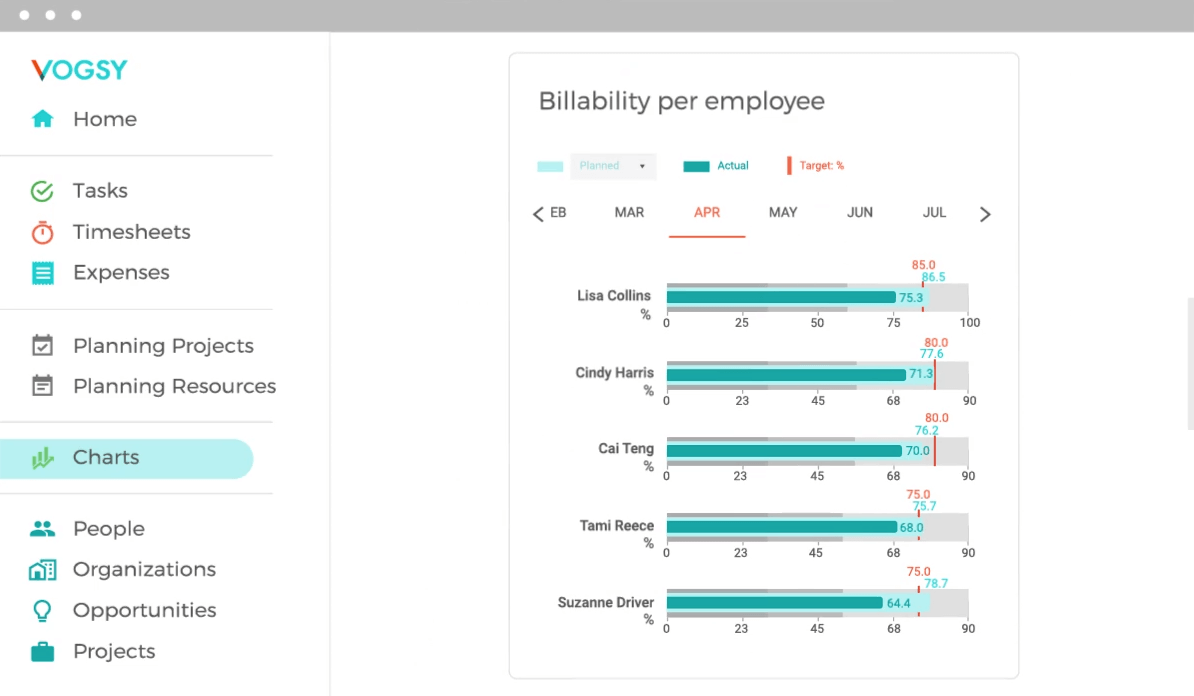
Task: Click the right chevron to view later months
Action: (x=985, y=214)
